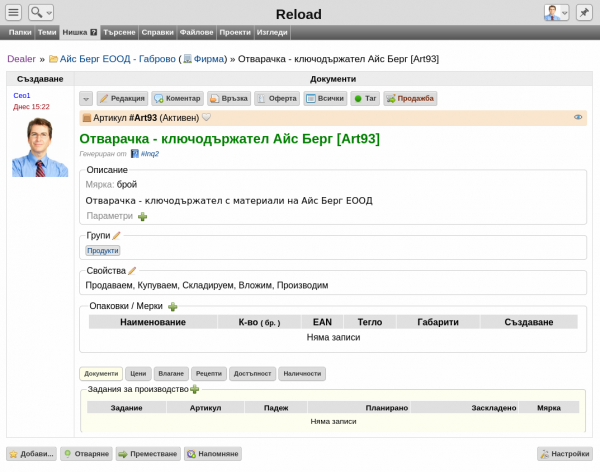Open the Теми menu tab
The height and width of the screenshot is (472, 600).
click(47, 33)
